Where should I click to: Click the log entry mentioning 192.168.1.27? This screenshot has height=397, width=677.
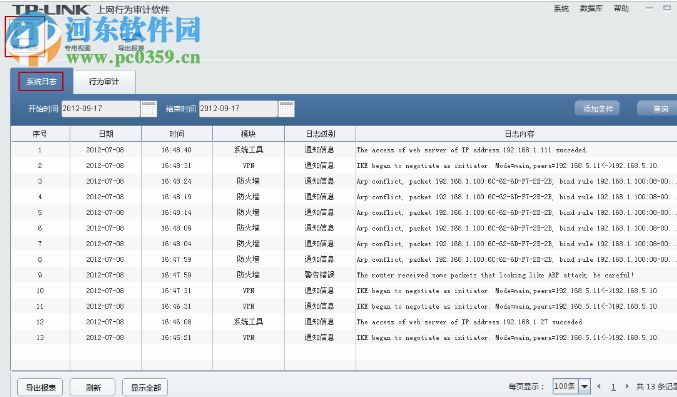pos(469,322)
